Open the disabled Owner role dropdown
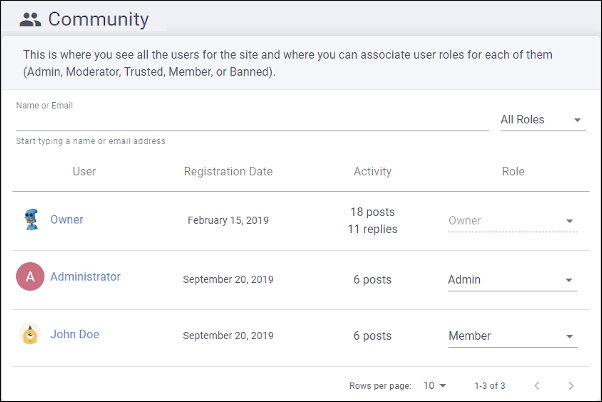 [x=513, y=221]
